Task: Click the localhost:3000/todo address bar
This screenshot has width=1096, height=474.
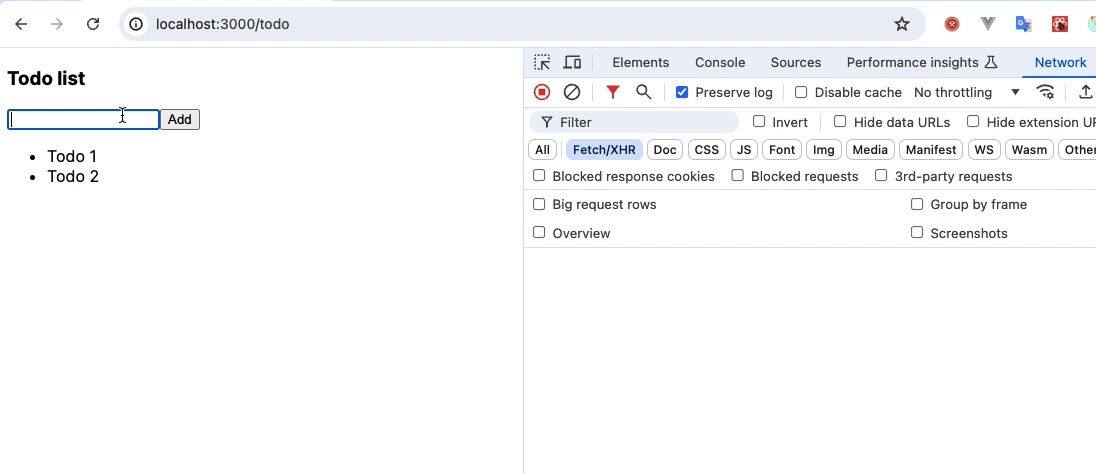Action: tap(521, 24)
